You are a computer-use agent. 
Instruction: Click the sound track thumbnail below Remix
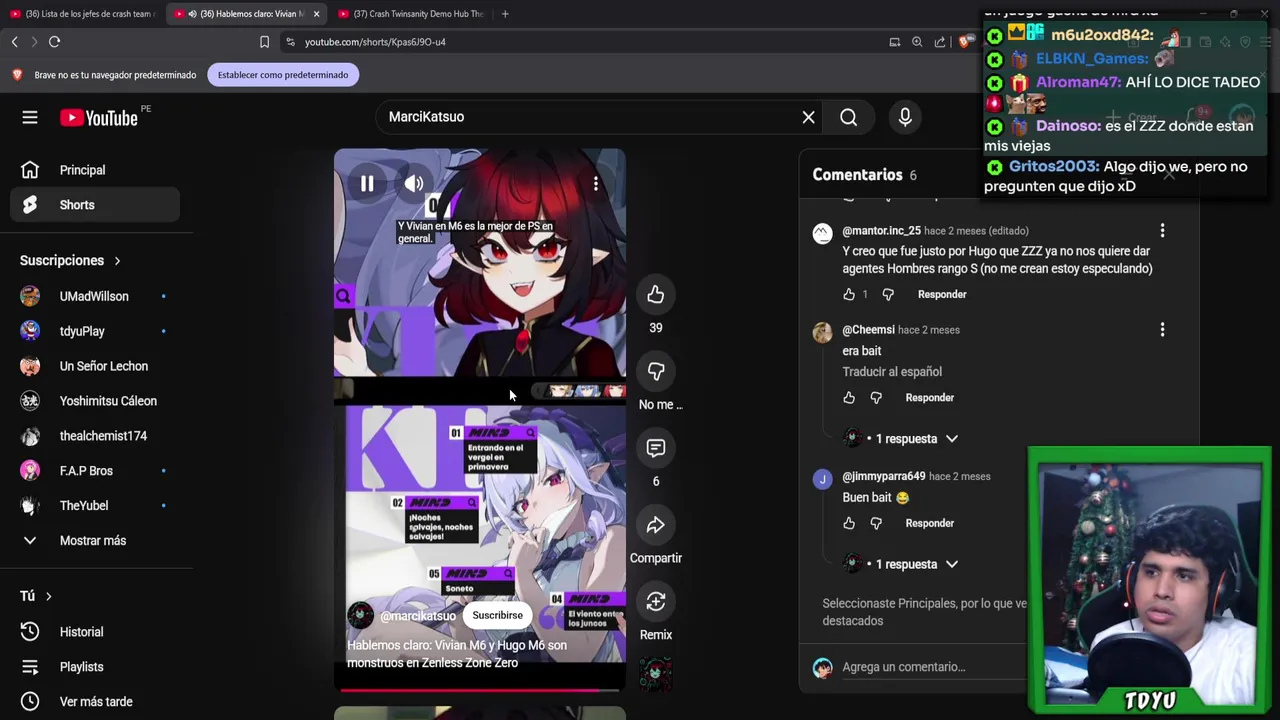pos(656,674)
